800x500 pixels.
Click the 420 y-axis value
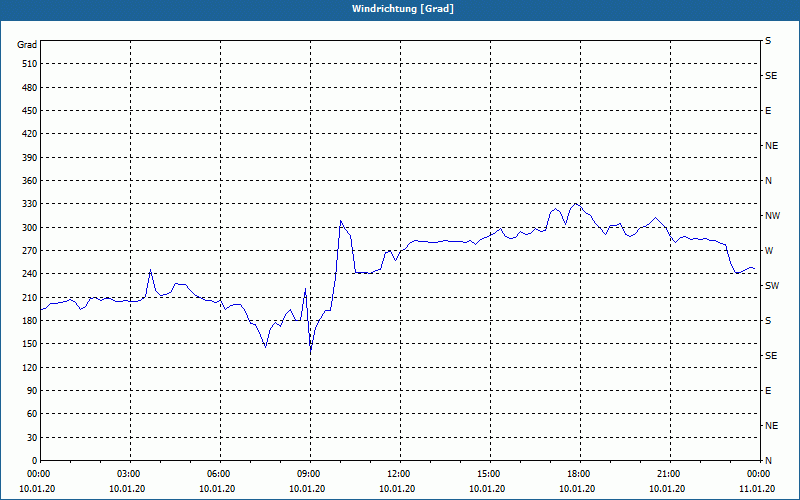[30, 134]
